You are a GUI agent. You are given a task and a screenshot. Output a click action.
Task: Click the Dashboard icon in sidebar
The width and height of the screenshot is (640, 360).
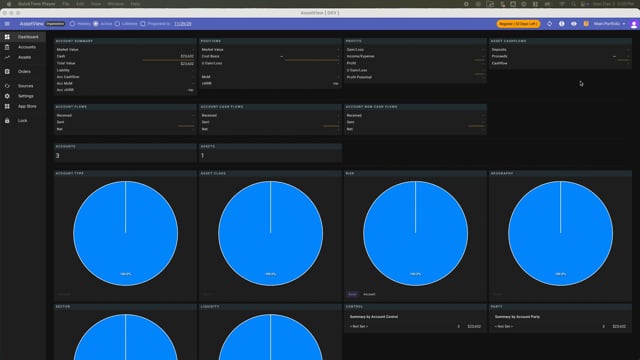pos(7,37)
